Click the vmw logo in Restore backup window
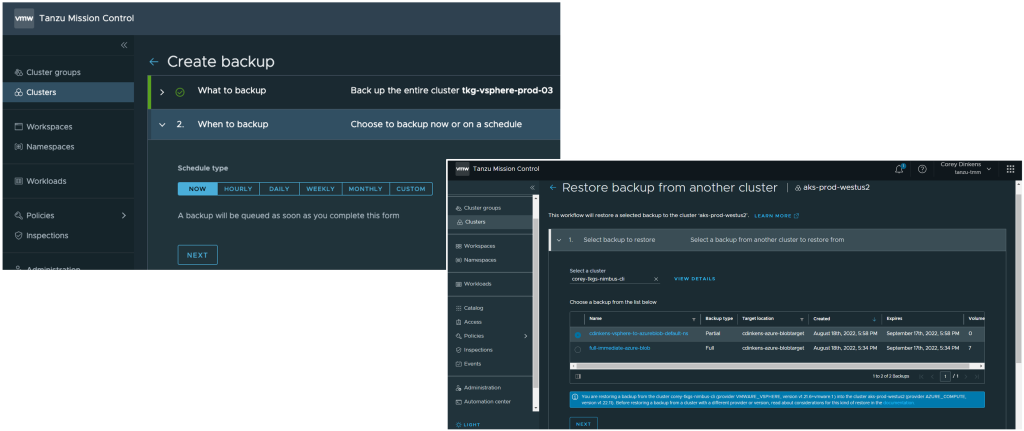Viewport: 1024px width, 431px height. coord(462,169)
